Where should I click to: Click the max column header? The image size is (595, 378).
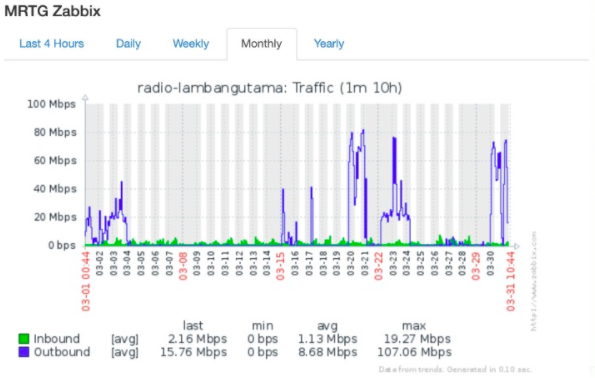(414, 326)
